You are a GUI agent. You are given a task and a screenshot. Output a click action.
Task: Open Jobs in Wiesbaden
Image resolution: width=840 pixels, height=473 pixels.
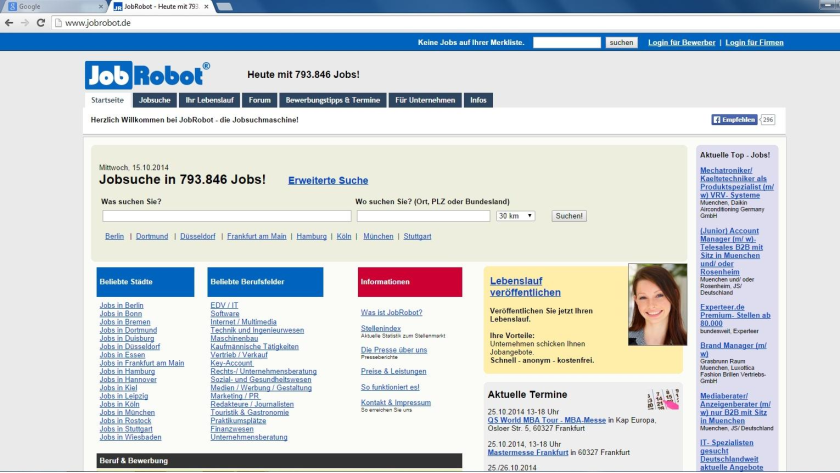point(130,437)
